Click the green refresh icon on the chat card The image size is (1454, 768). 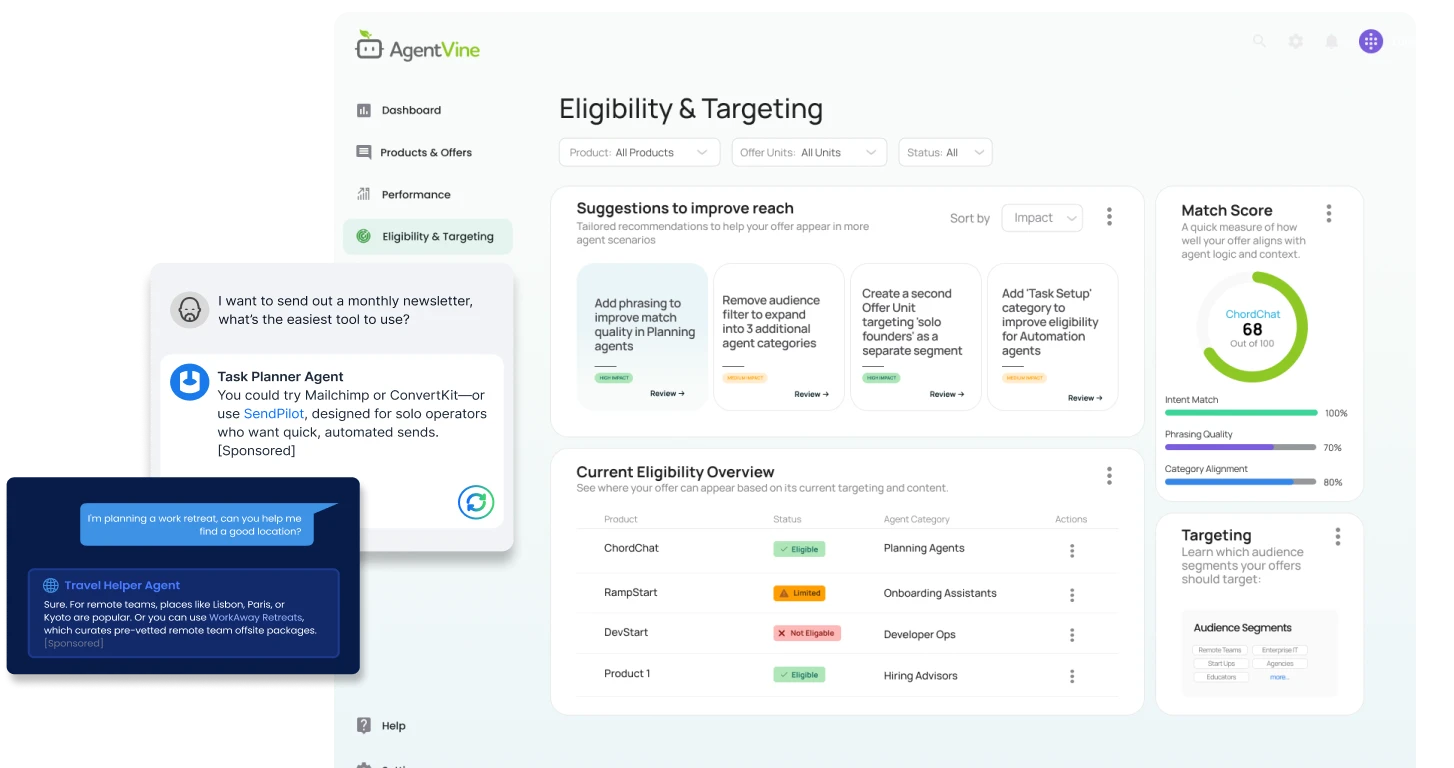(x=476, y=503)
